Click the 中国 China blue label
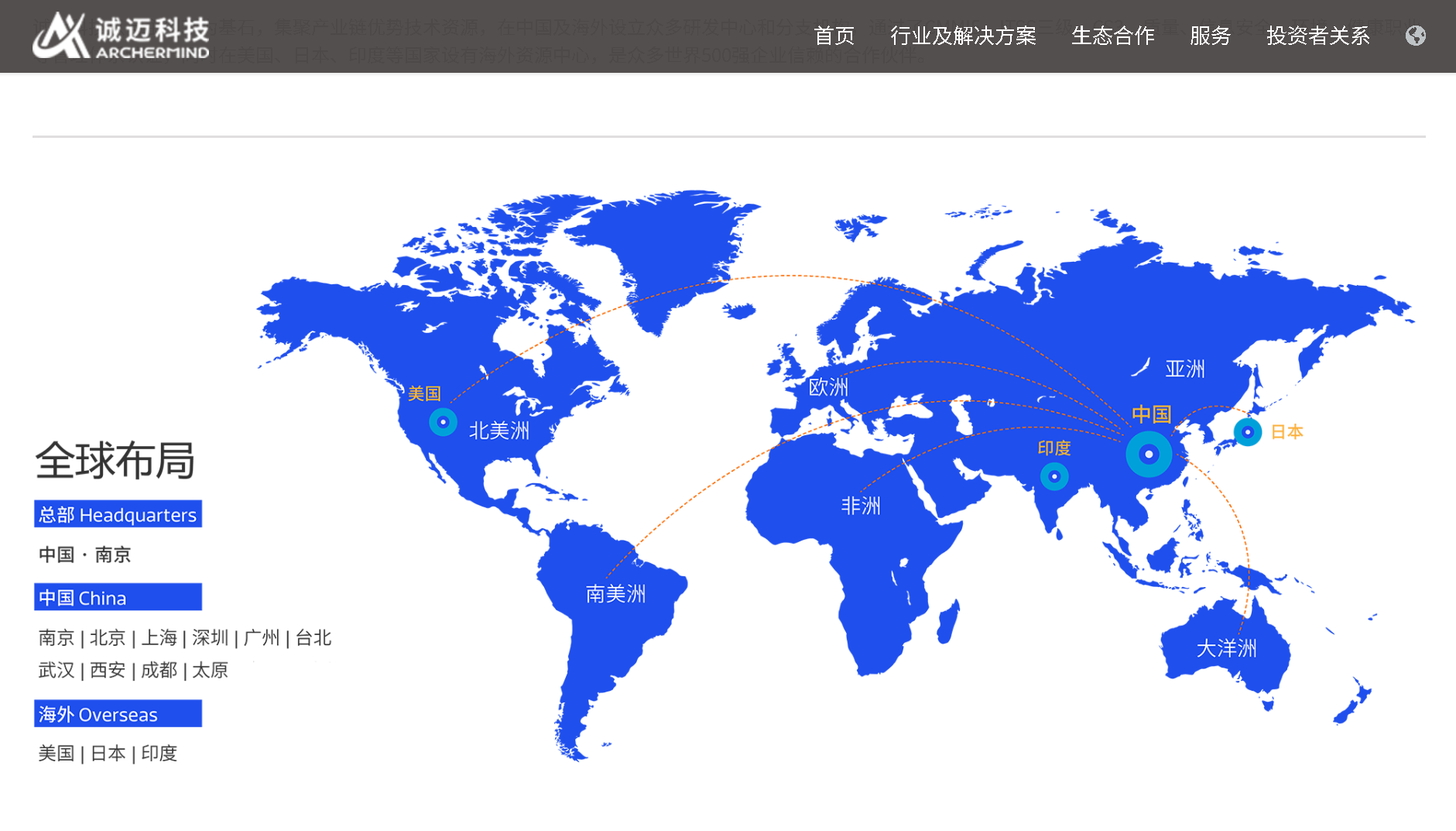 (118, 597)
